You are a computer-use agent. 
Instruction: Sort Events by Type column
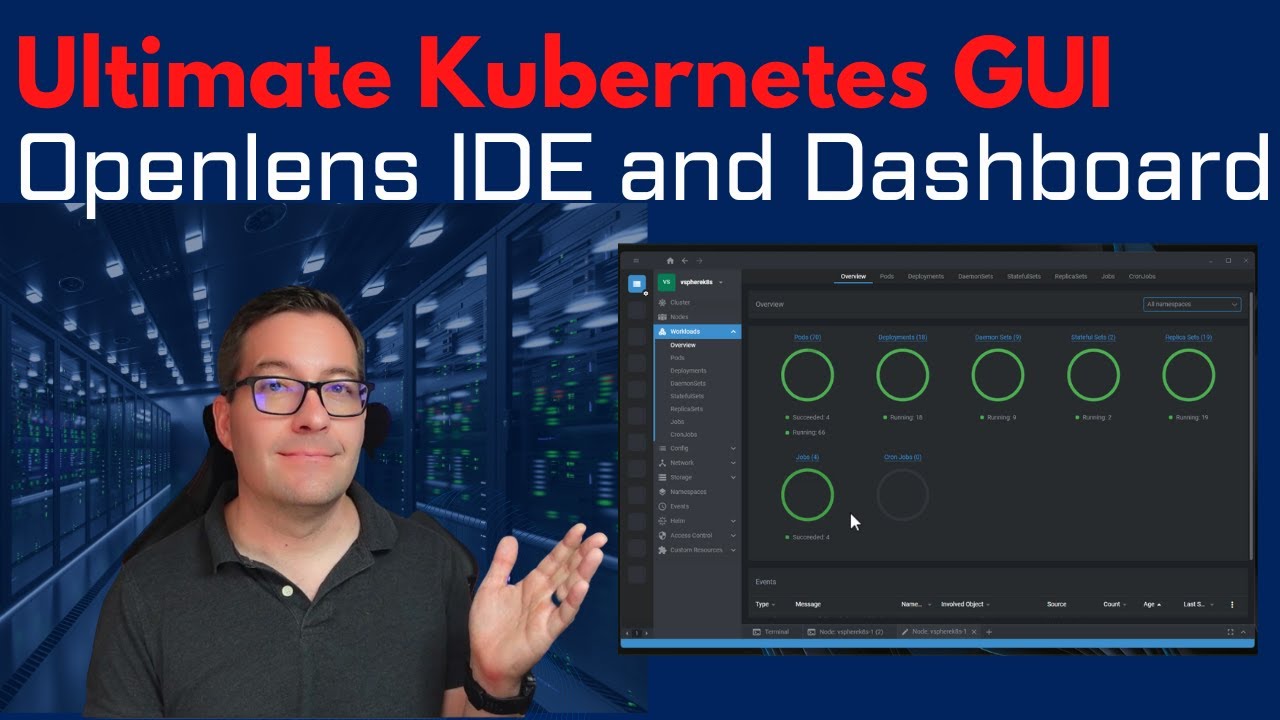click(764, 604)
